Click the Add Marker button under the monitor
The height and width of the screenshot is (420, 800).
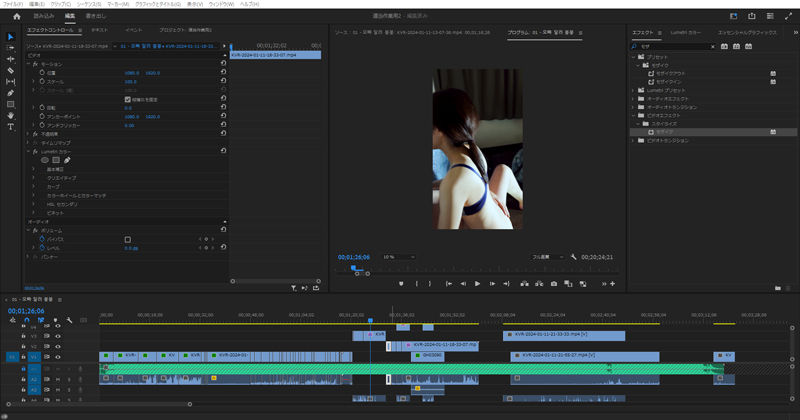point(401,284)
